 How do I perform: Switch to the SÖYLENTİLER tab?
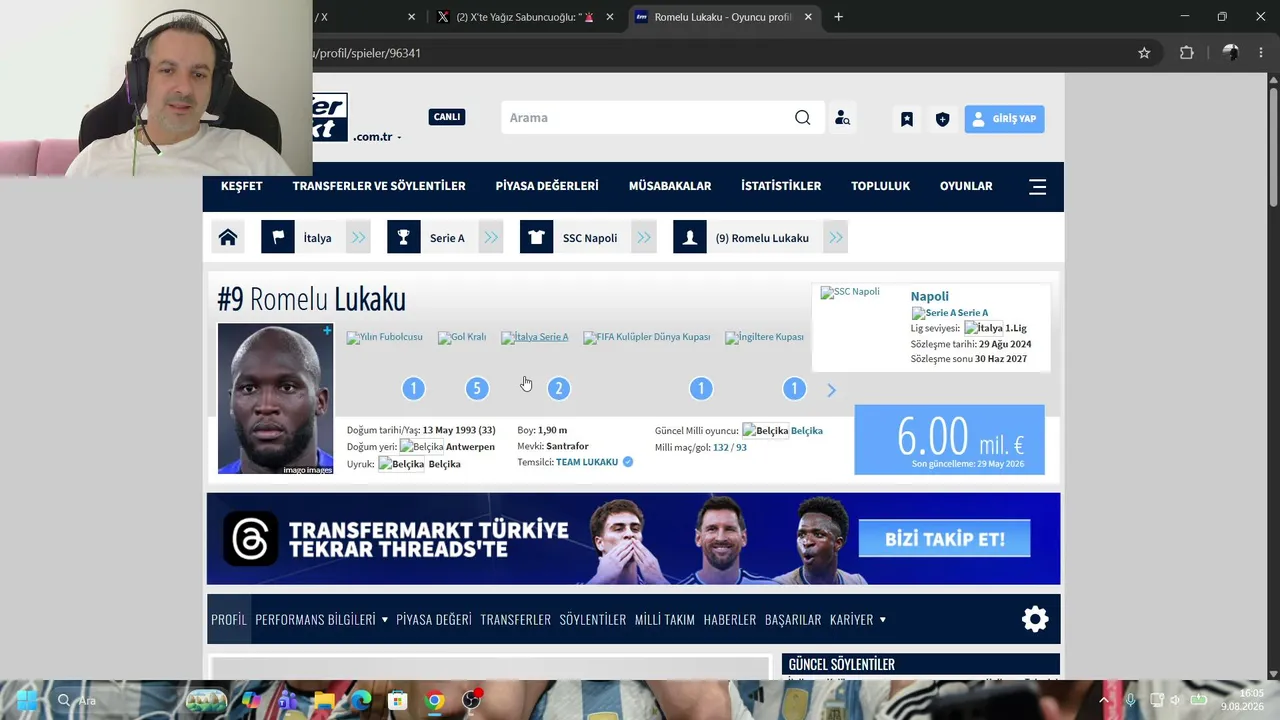(x=593, y=619)
